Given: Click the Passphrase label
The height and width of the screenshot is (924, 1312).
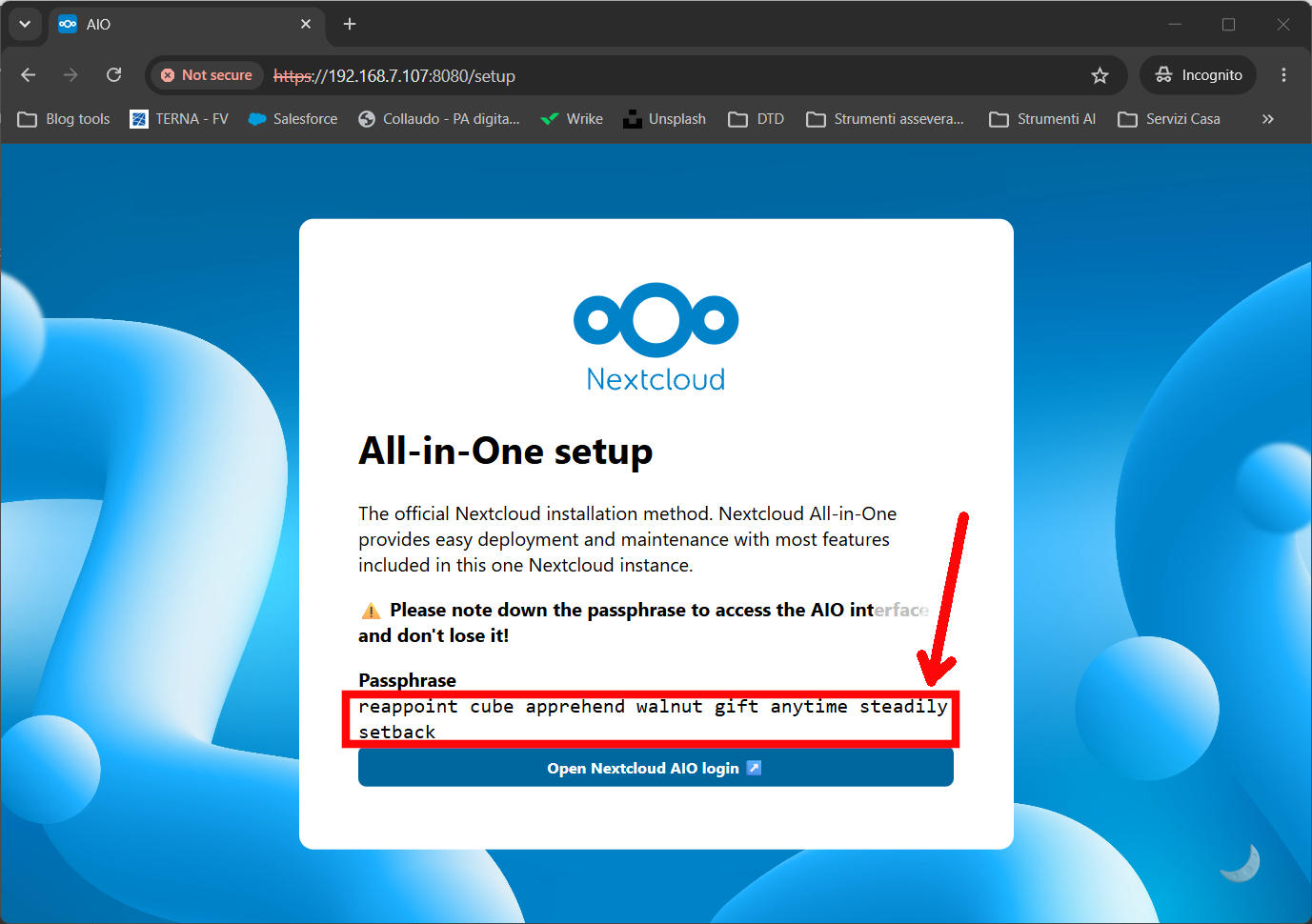Looking at the screenshot, I should tap(407, 680).
